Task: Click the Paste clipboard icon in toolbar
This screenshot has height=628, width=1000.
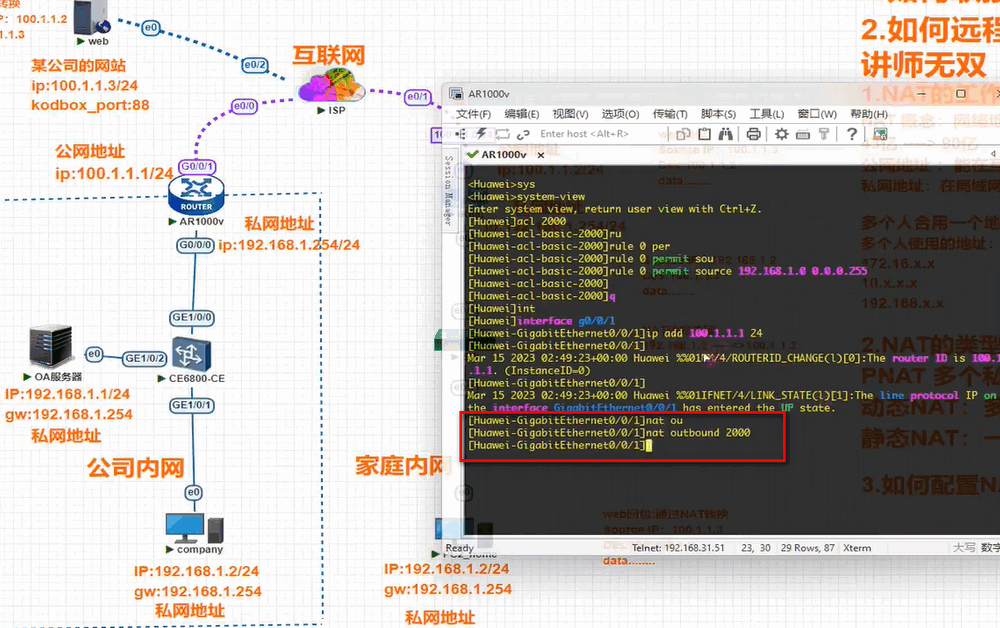Action: pyautogui.click(x=704, y=134)
